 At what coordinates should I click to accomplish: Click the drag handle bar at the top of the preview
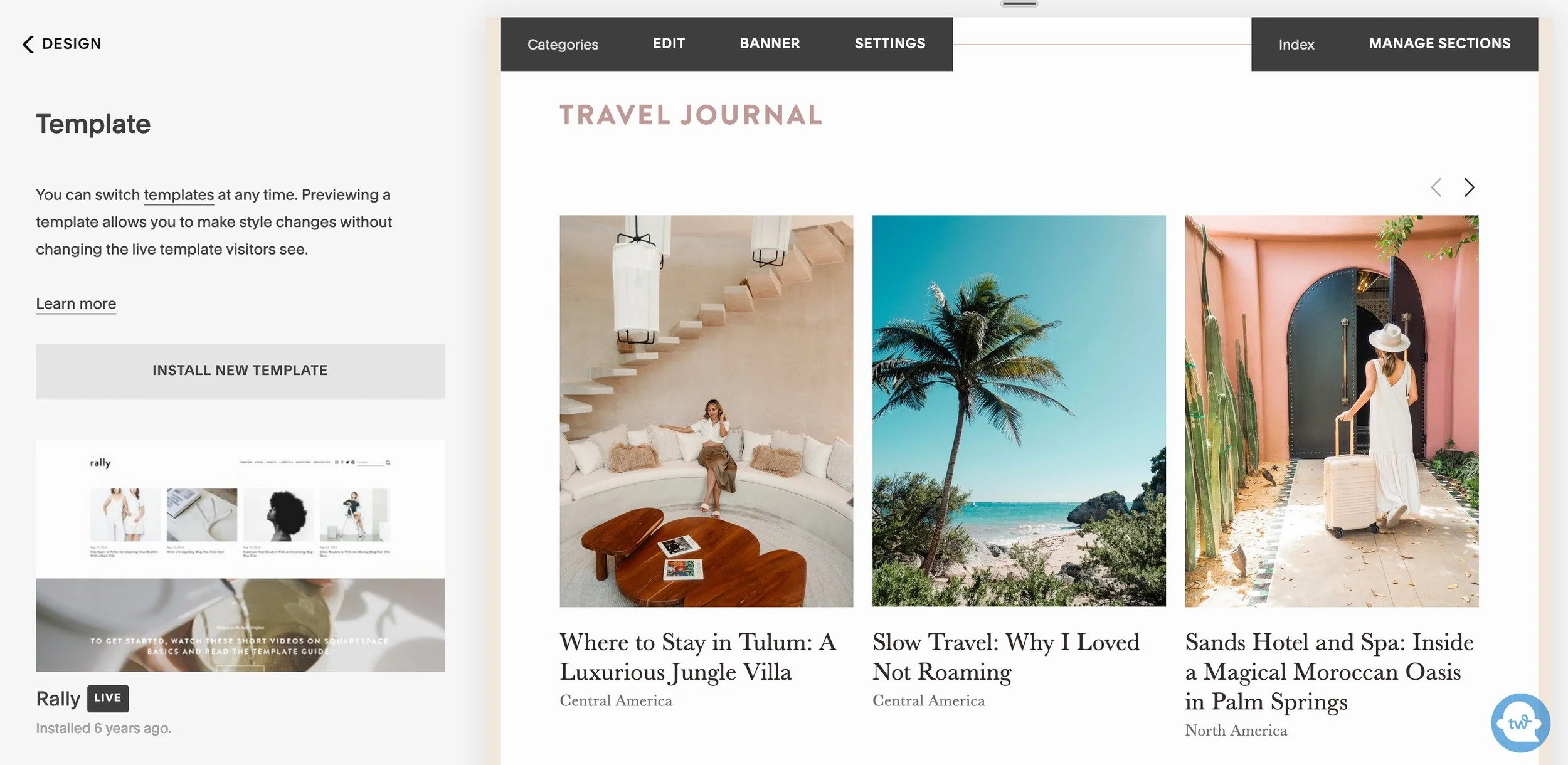coord(1019,4)
